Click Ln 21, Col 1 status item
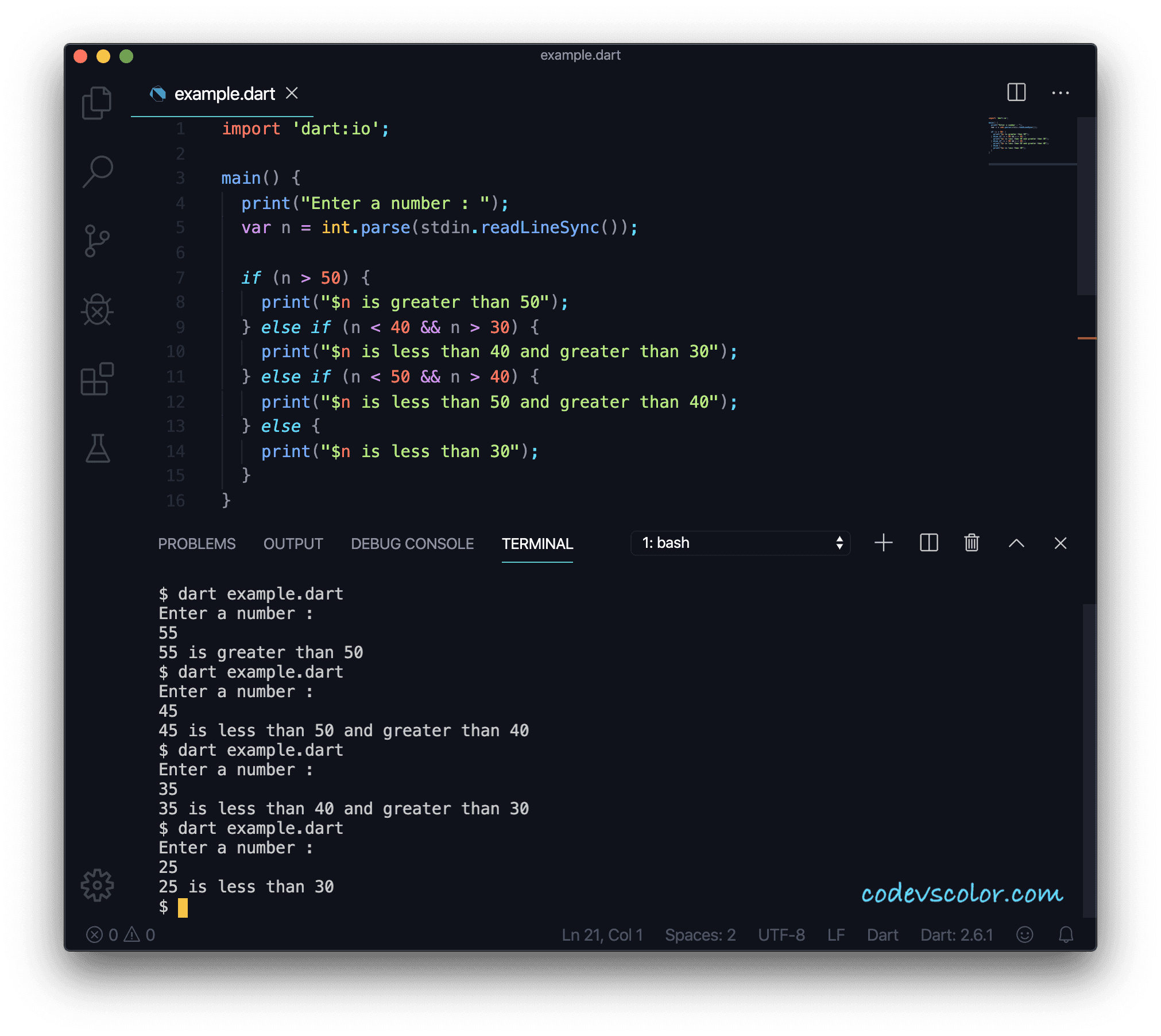Viewport: 1161px width, 1036px height. 602,935
